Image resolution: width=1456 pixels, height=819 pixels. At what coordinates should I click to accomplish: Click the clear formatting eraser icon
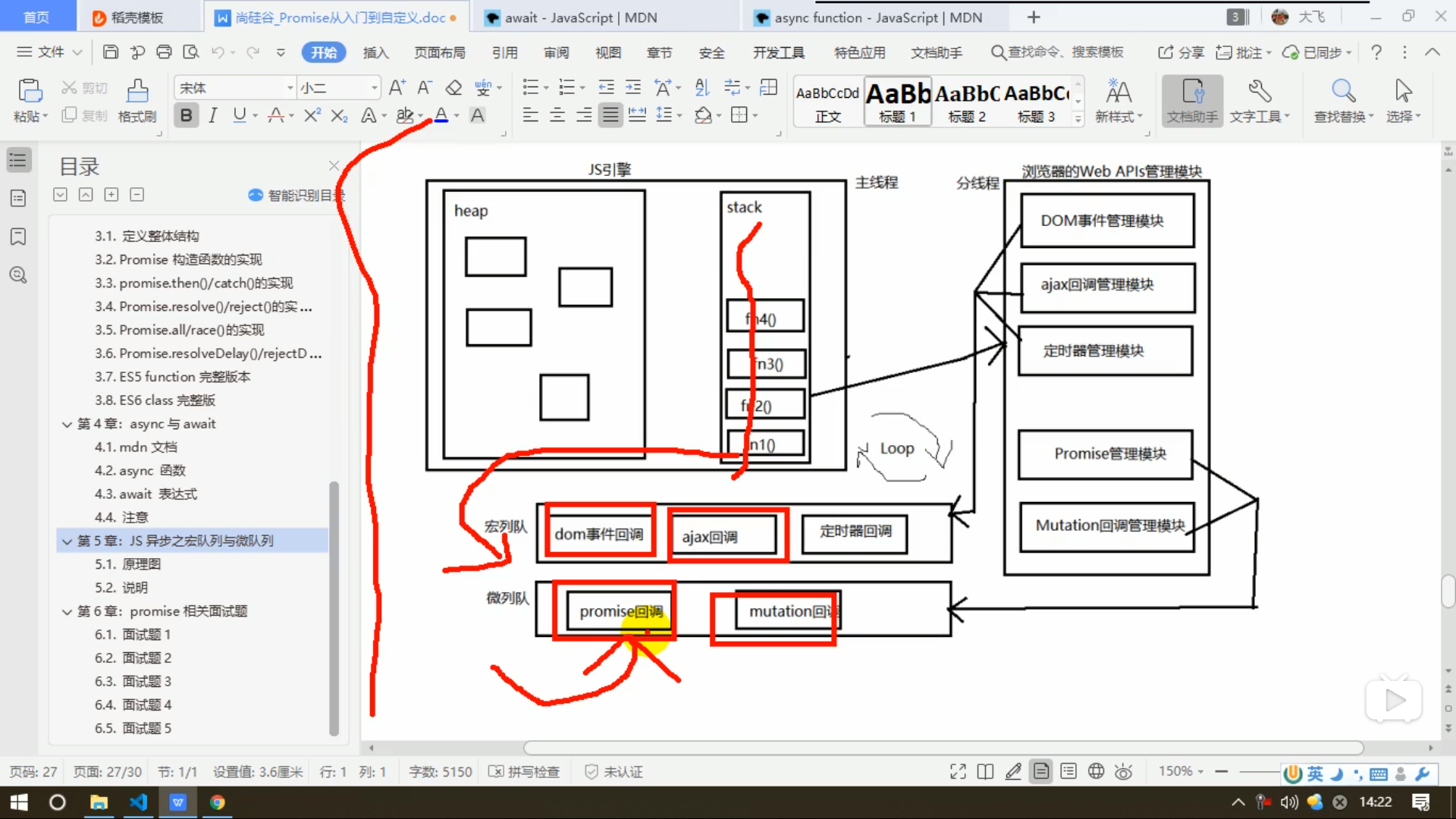click(453, 88)
